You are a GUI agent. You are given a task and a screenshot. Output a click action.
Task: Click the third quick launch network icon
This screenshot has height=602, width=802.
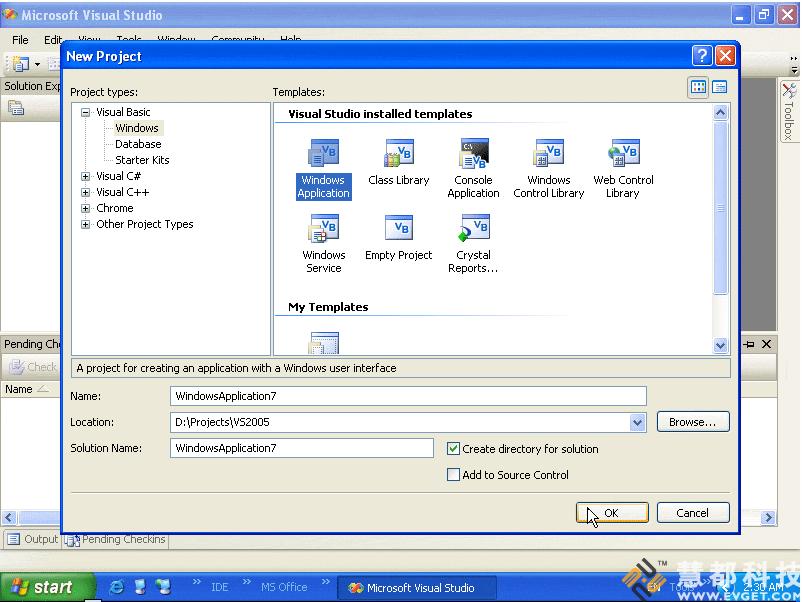(x=163, y=587)
